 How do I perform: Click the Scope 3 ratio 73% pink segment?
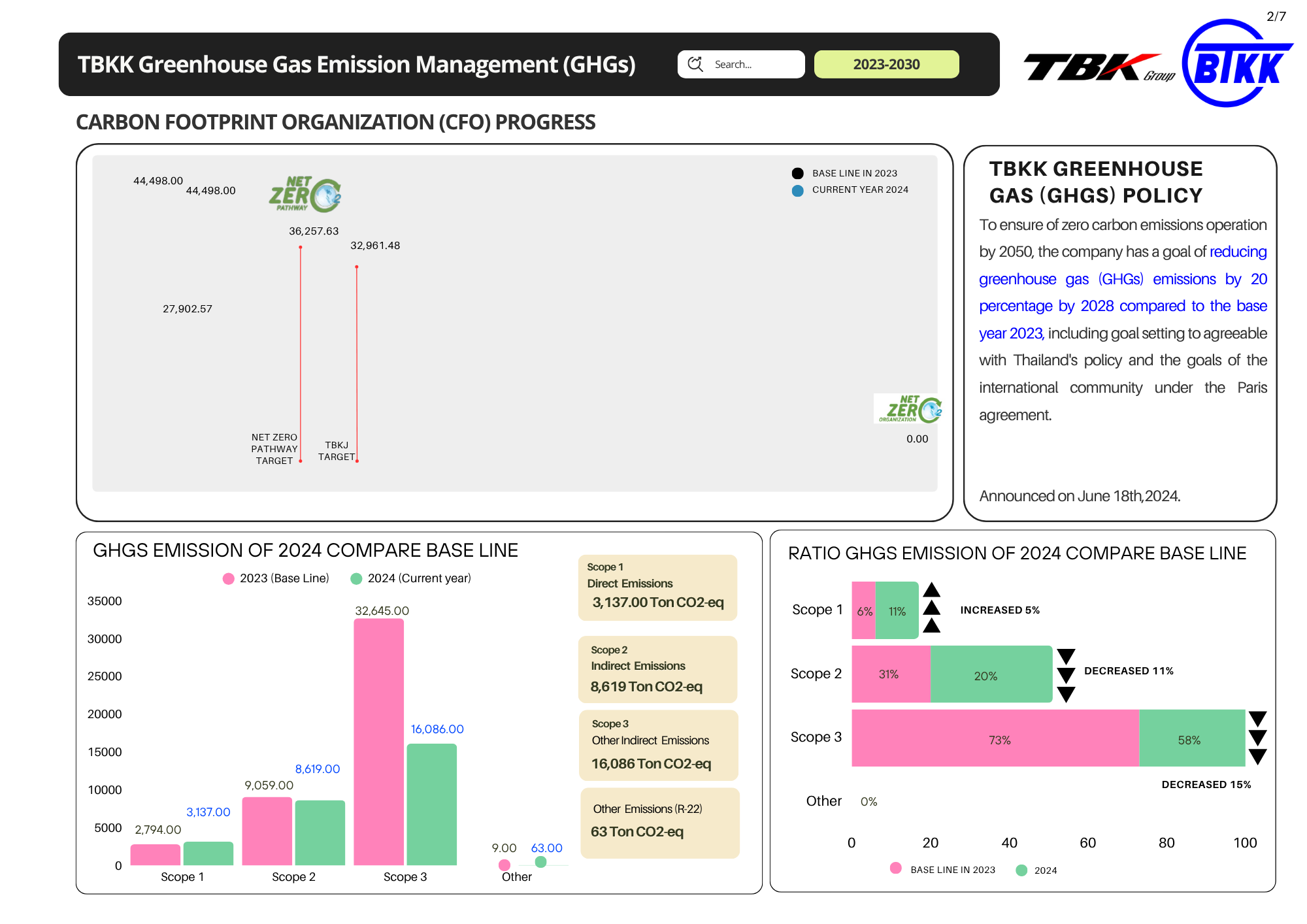pos(996,738)
